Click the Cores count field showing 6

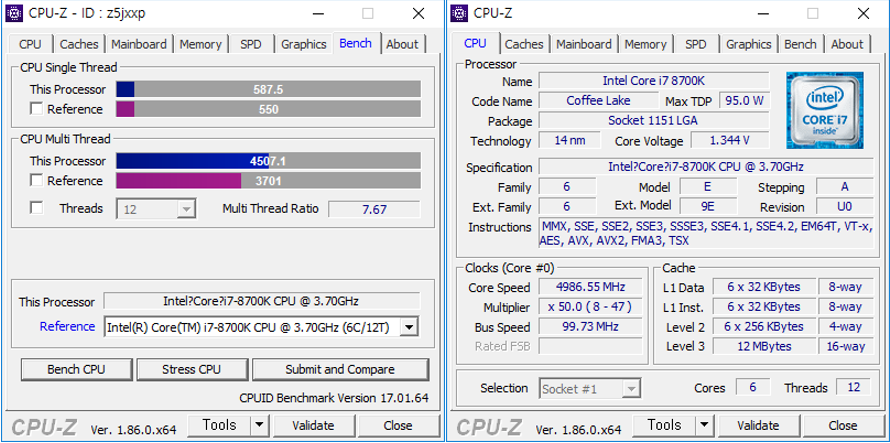pos(753,387)
